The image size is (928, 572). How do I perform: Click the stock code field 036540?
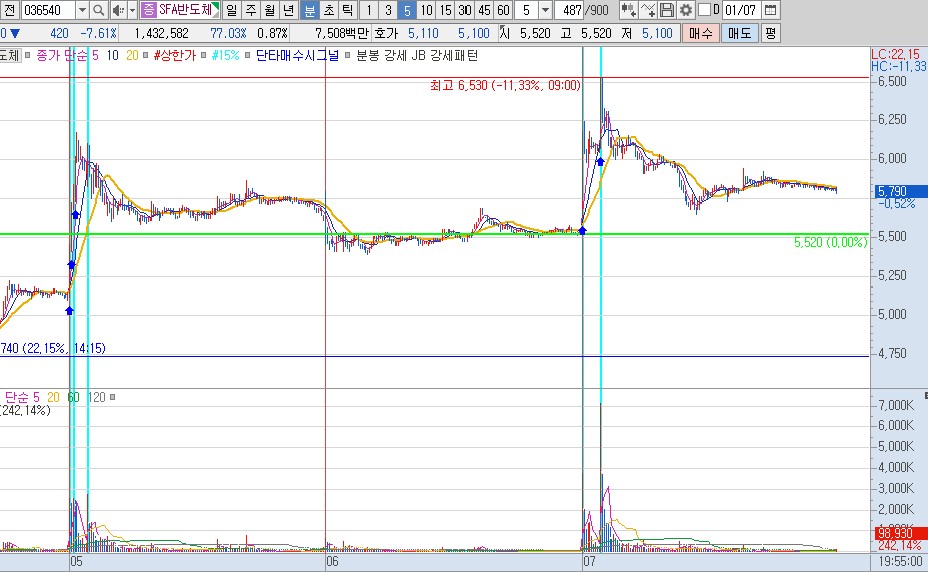pos(48,10)
